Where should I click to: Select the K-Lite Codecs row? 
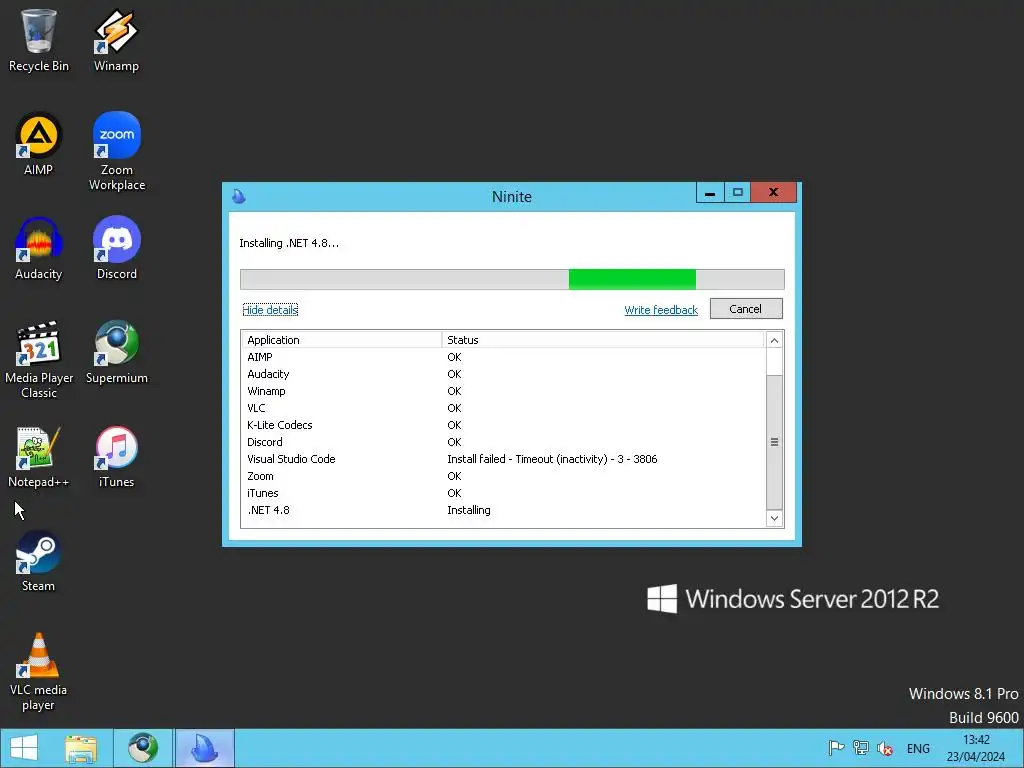click(503, 425)
